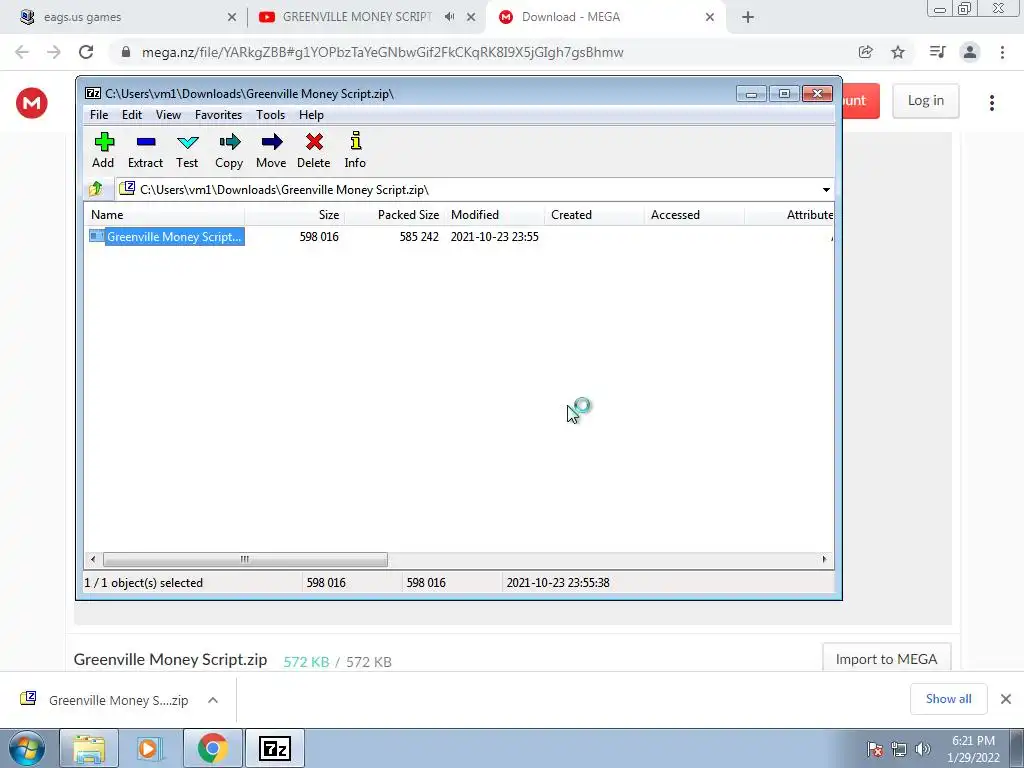Sort by the Packed Size column header

(x=395, y=215)
